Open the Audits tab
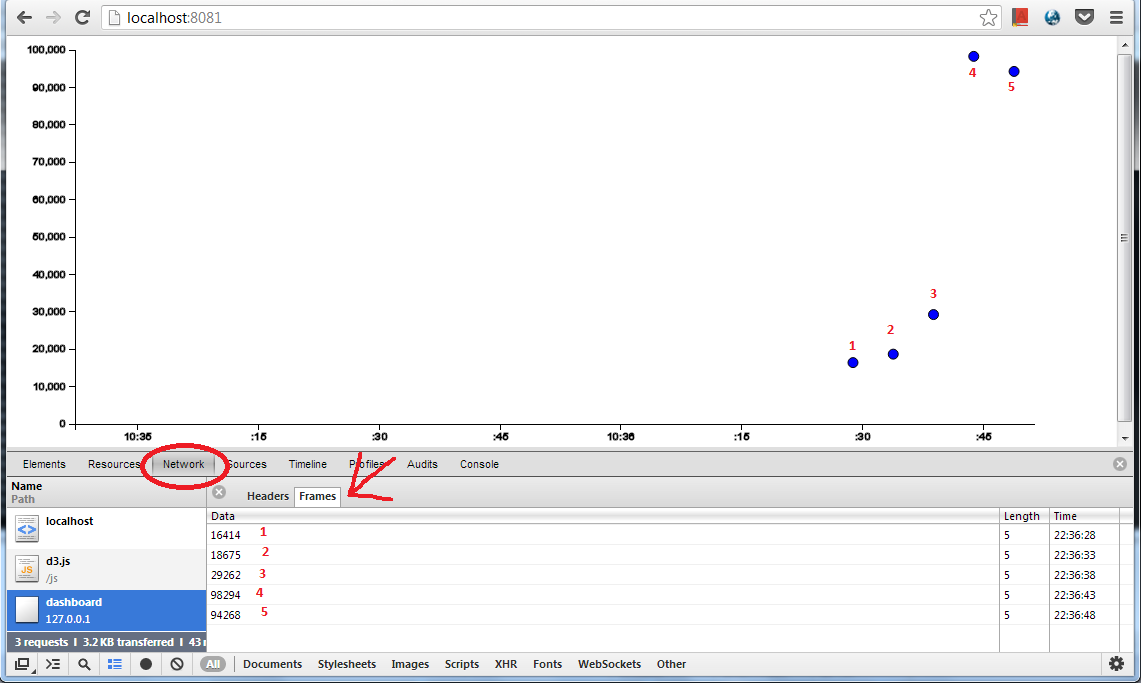The height and width of the screenshot is (683, 1141). [x=422, y=464]
